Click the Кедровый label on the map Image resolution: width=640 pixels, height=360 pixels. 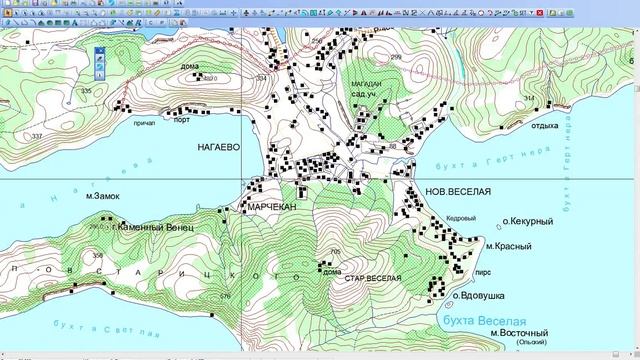461,218
